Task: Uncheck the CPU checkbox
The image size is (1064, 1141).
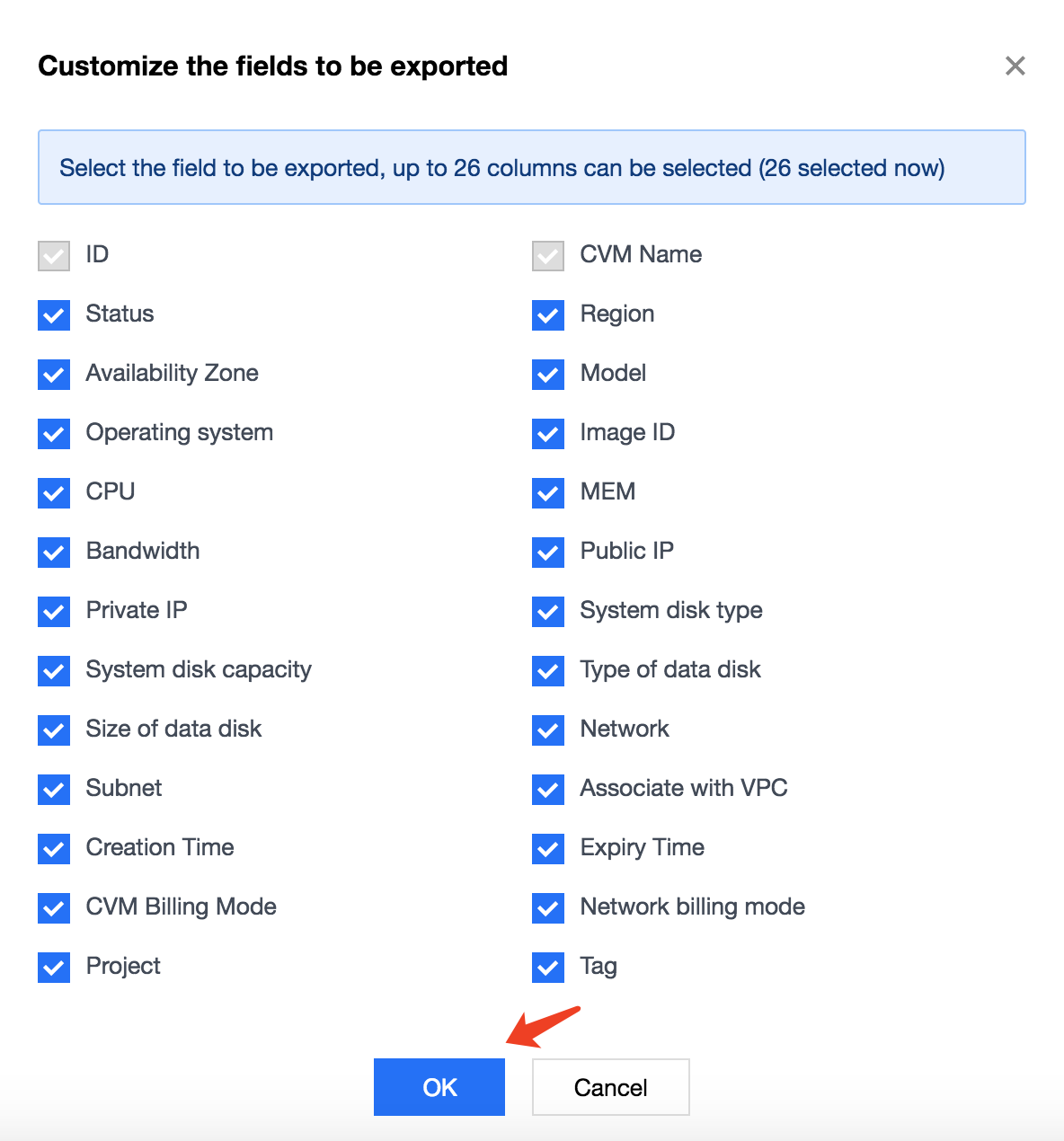Action: [54, 492]
